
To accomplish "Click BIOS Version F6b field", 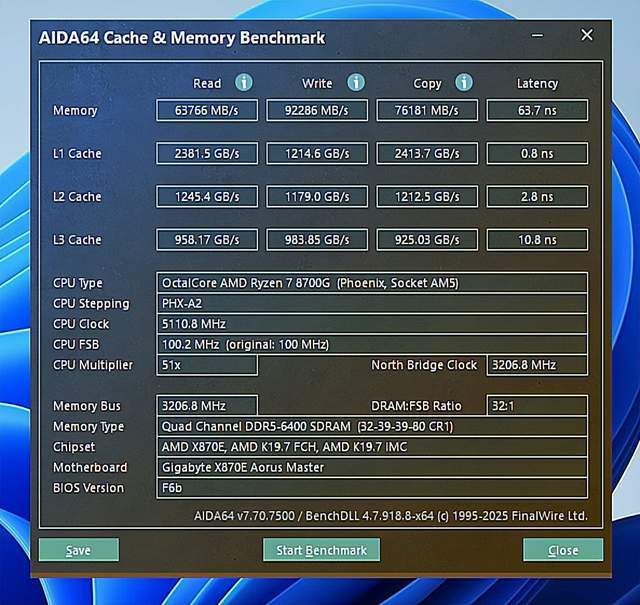I will 372,488.
